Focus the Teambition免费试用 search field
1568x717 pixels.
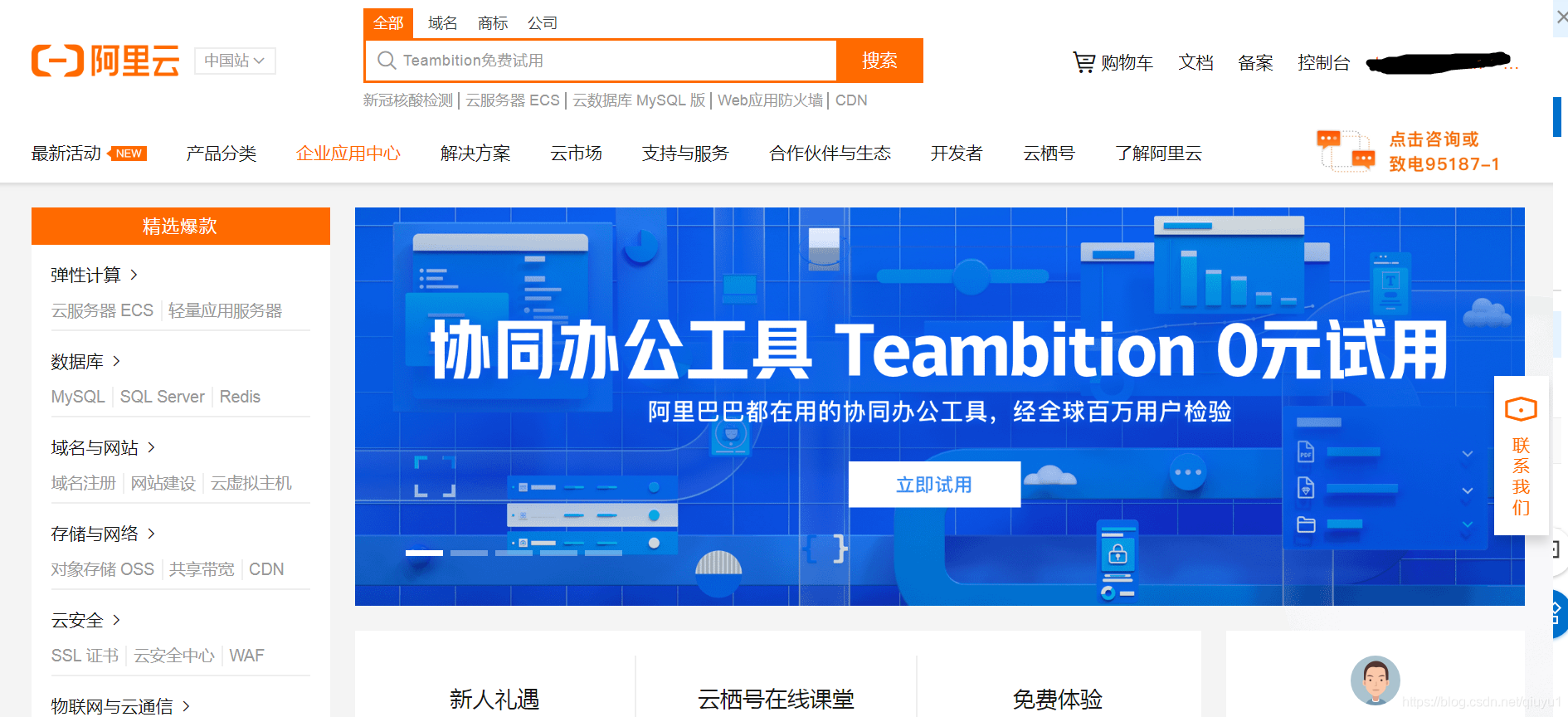601,61
